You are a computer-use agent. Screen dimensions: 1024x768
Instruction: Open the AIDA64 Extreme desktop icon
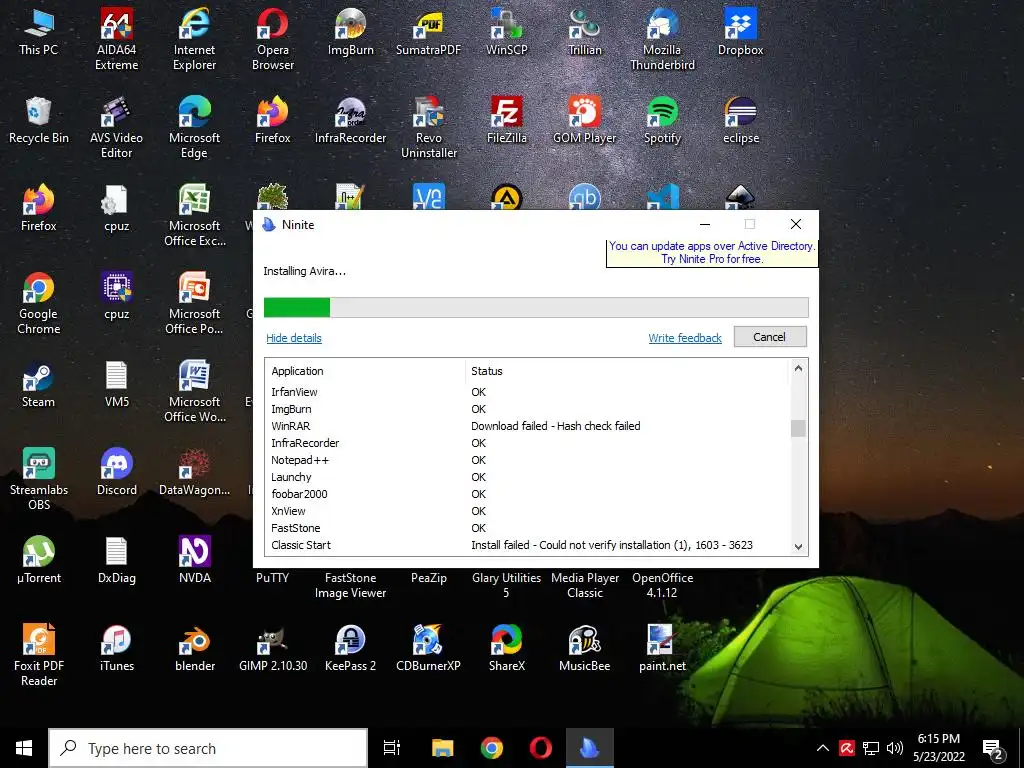tap(116, 39)
